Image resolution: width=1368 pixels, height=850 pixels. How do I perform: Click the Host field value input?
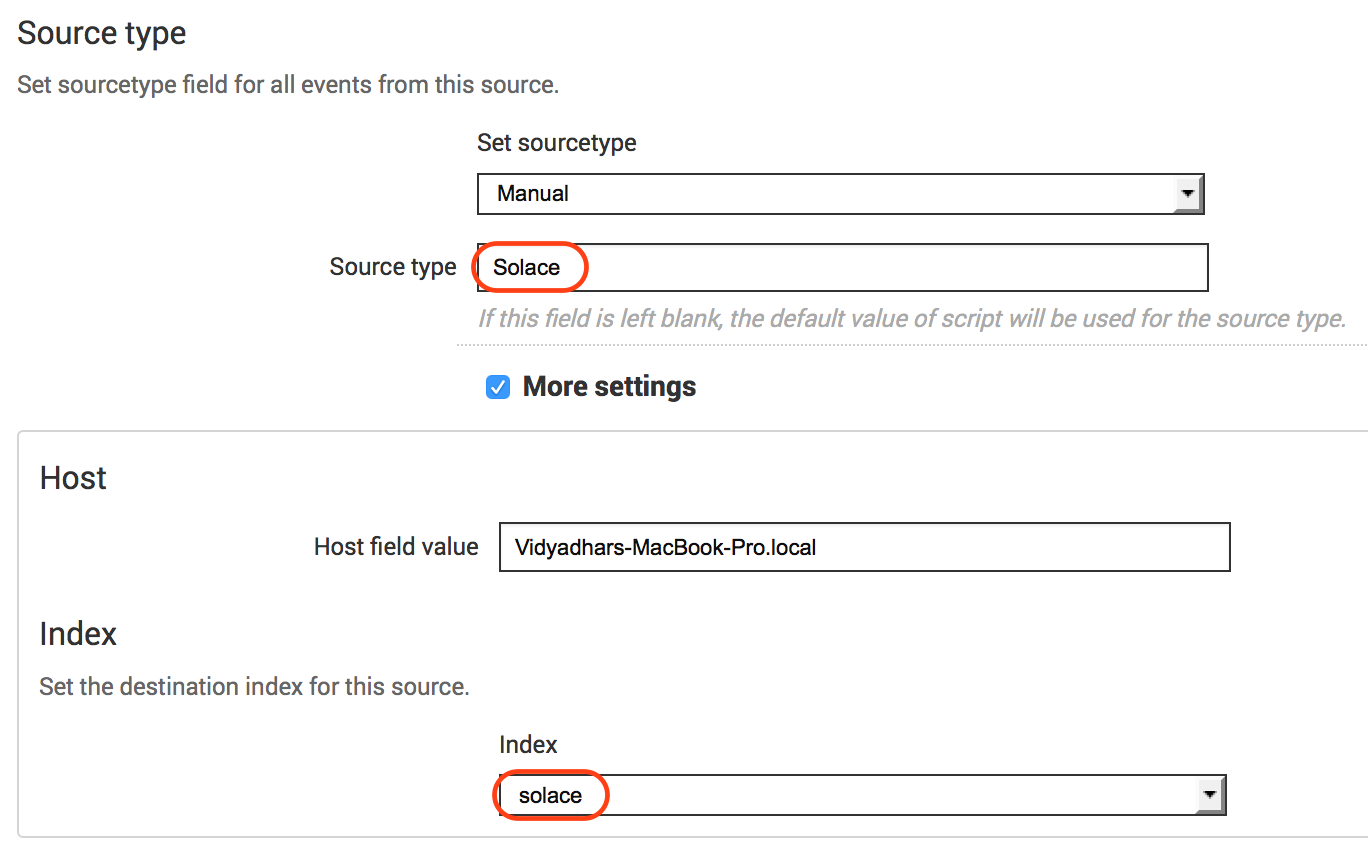coord(864,547)
